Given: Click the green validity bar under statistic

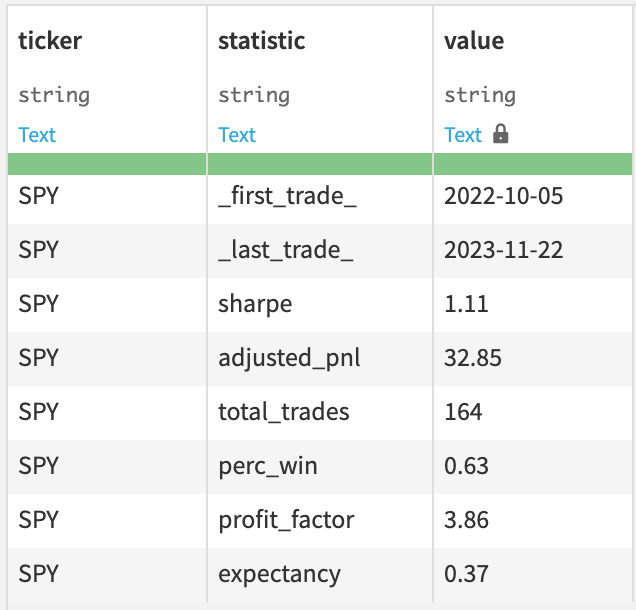Looking at the screenshot, I should tap(320, 165).
